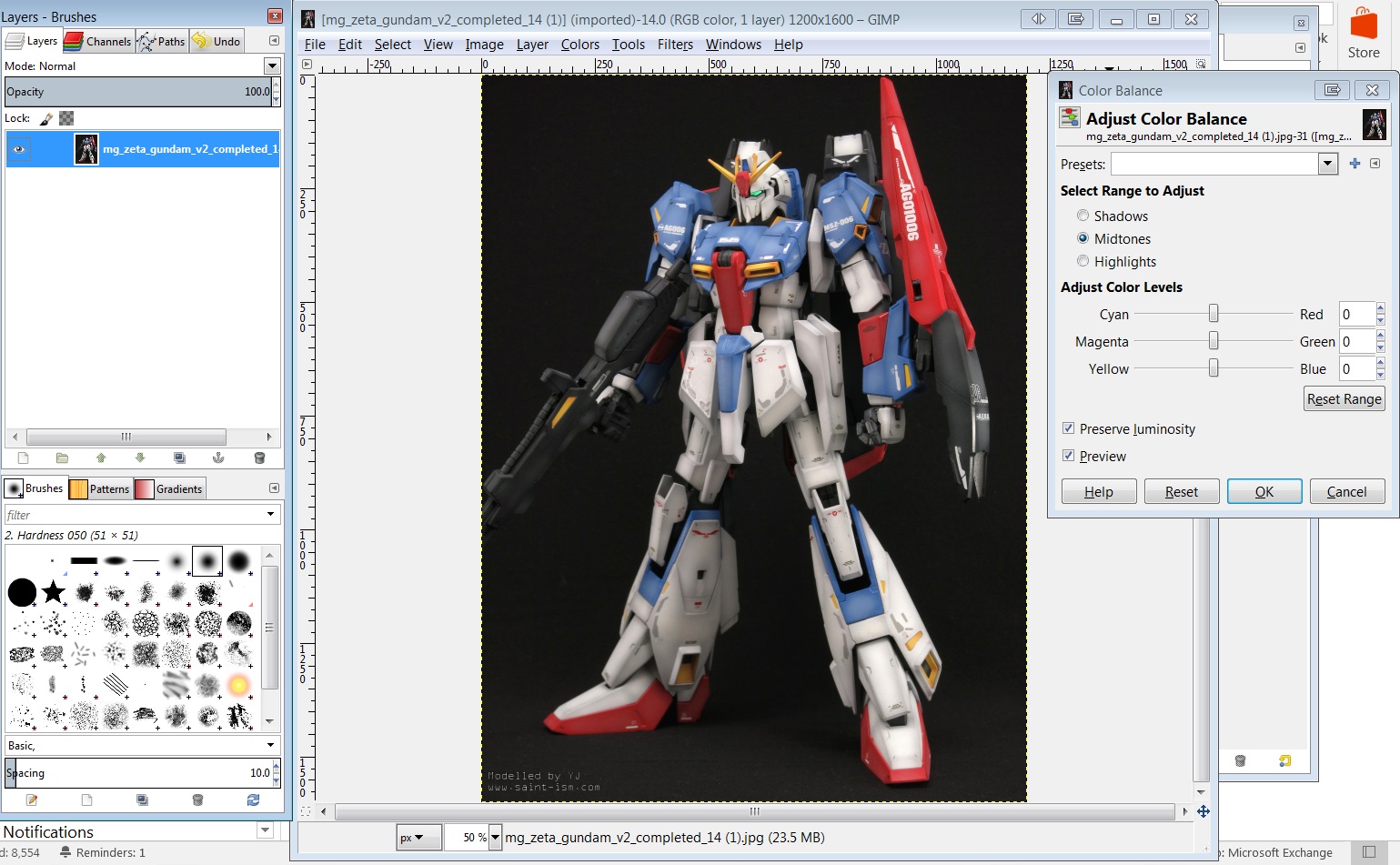This screenshot has height=865, width=1400.
Task: Switch to the Patterns tab
Action: click(100, 488)
